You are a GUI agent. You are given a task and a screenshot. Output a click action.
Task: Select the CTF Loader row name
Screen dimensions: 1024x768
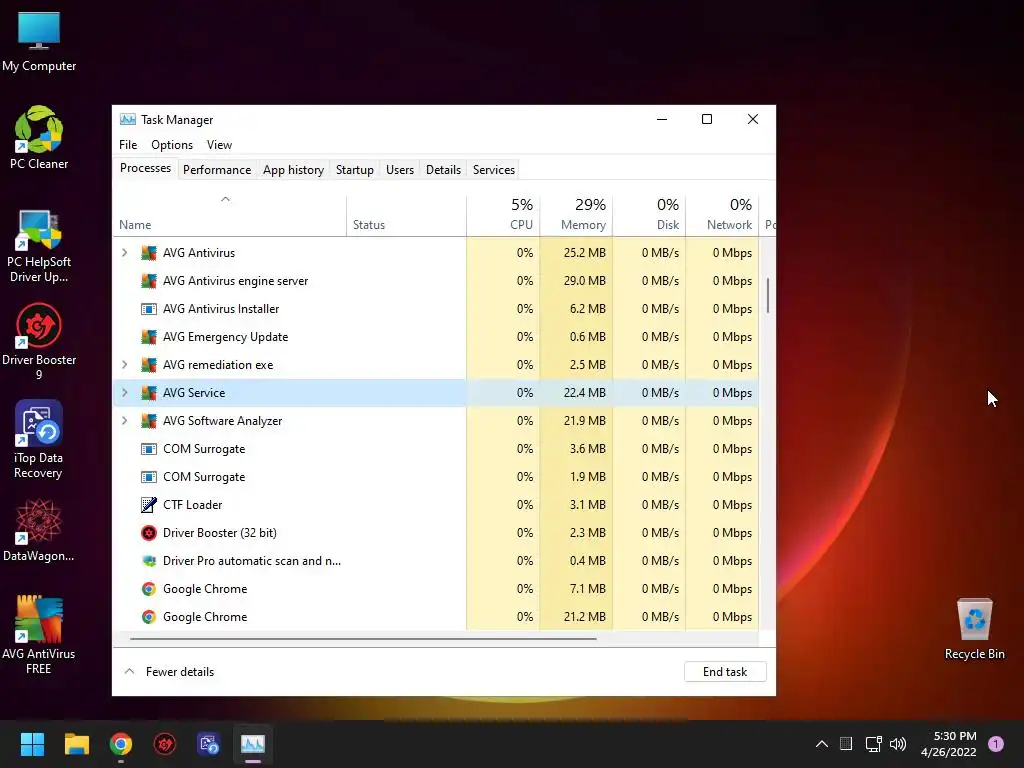coord(193,505)
